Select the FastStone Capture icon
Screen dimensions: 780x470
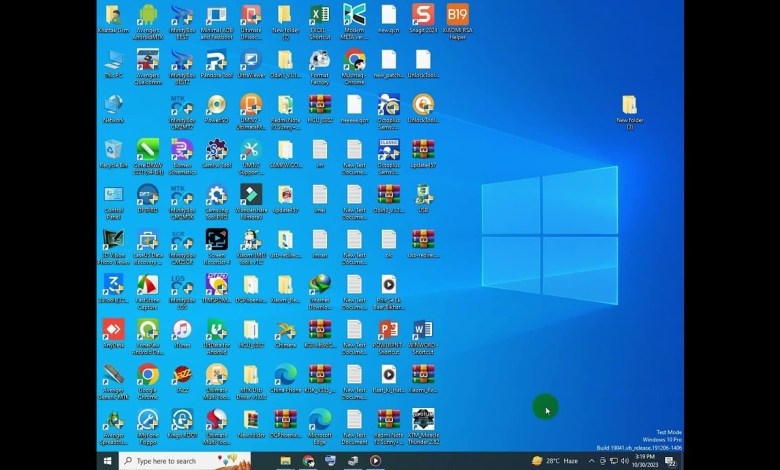148,285
